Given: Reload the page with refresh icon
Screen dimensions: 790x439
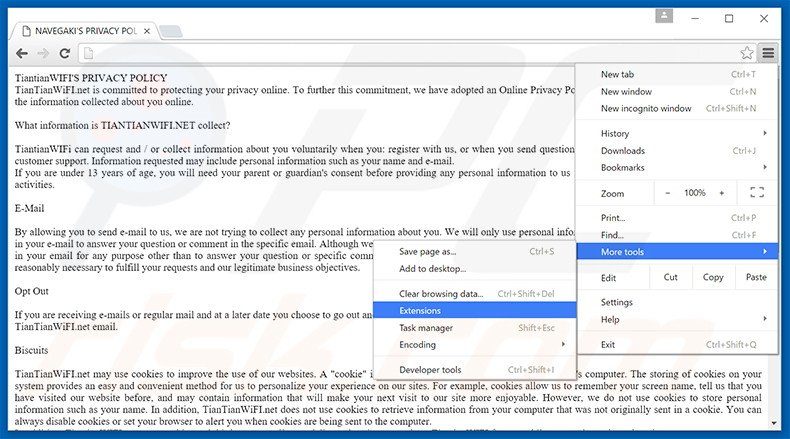Looking at the screenshot, I should (64, 53).
